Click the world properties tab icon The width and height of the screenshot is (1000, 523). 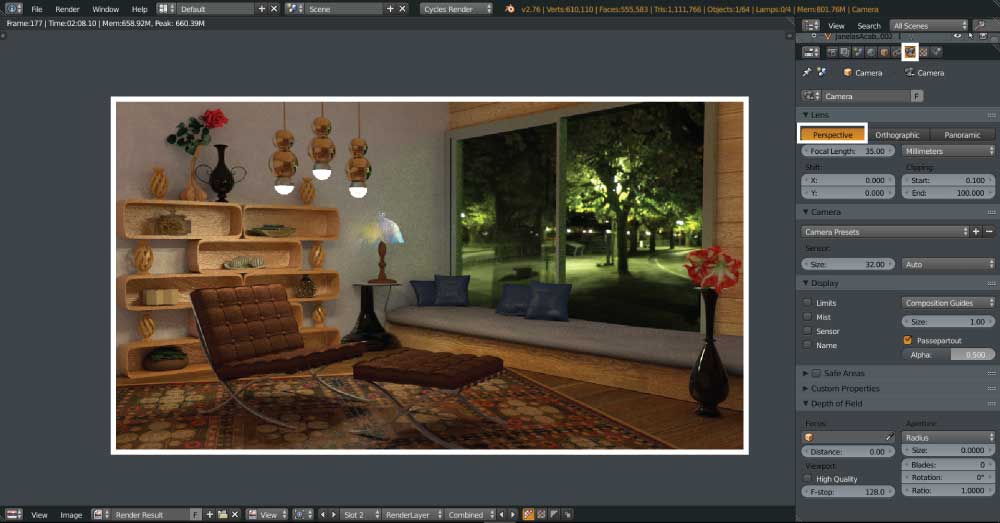(871, 52)
